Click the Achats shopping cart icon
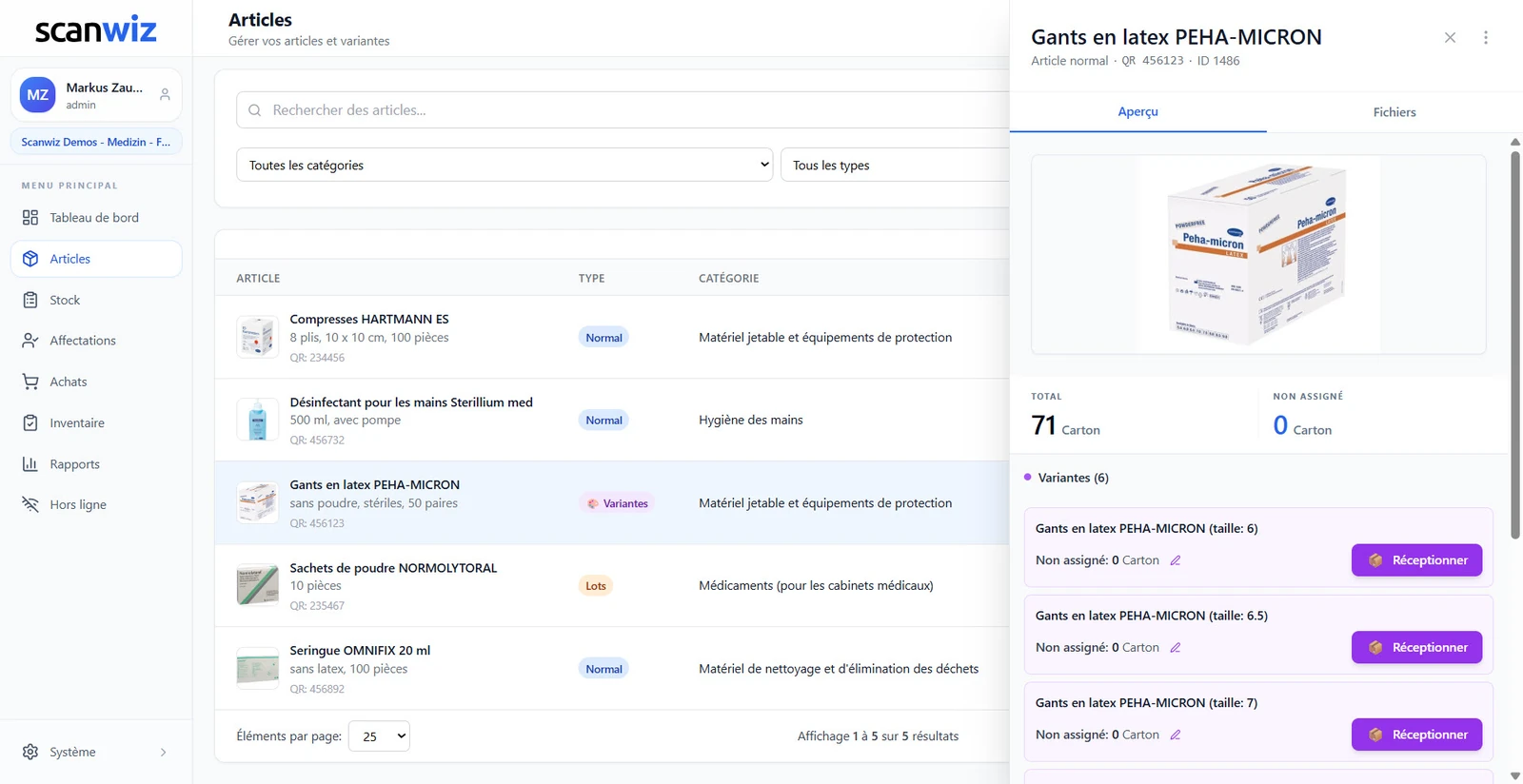Viewport: 1523px width, 784px height. [30, 382]
